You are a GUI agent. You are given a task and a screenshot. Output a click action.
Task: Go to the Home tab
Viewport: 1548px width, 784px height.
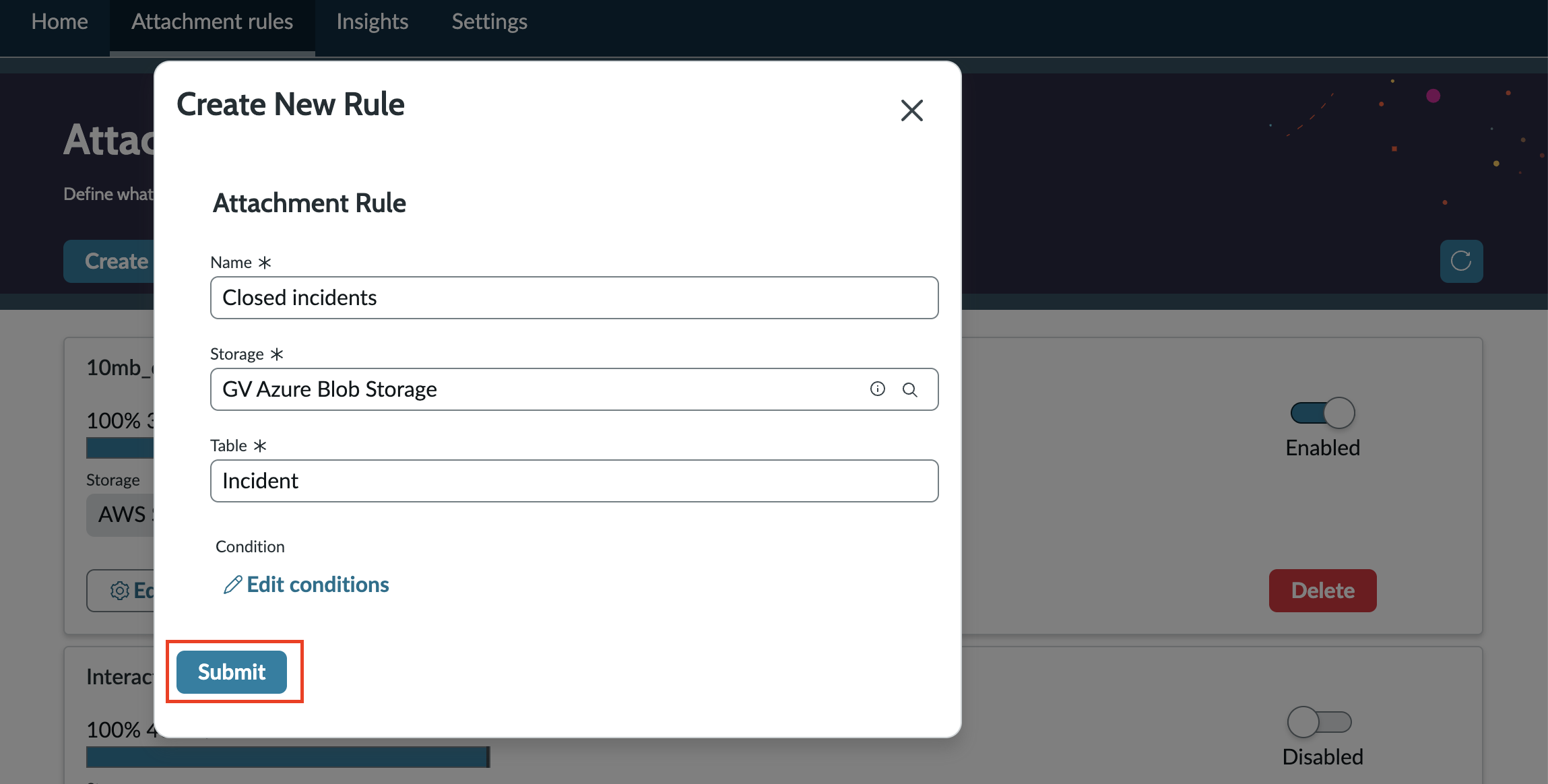tap(59, 22)
